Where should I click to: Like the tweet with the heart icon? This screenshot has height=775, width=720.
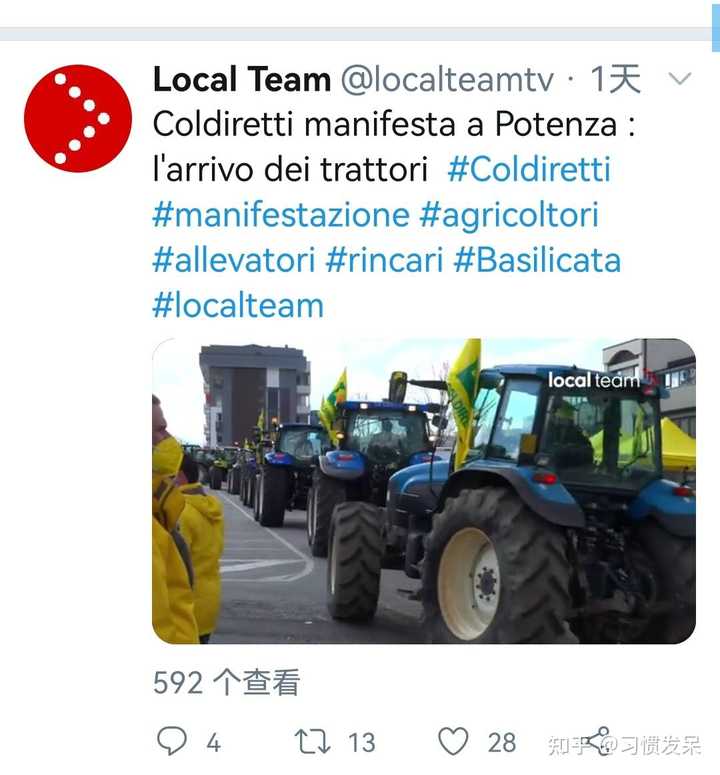coord(453,741)
